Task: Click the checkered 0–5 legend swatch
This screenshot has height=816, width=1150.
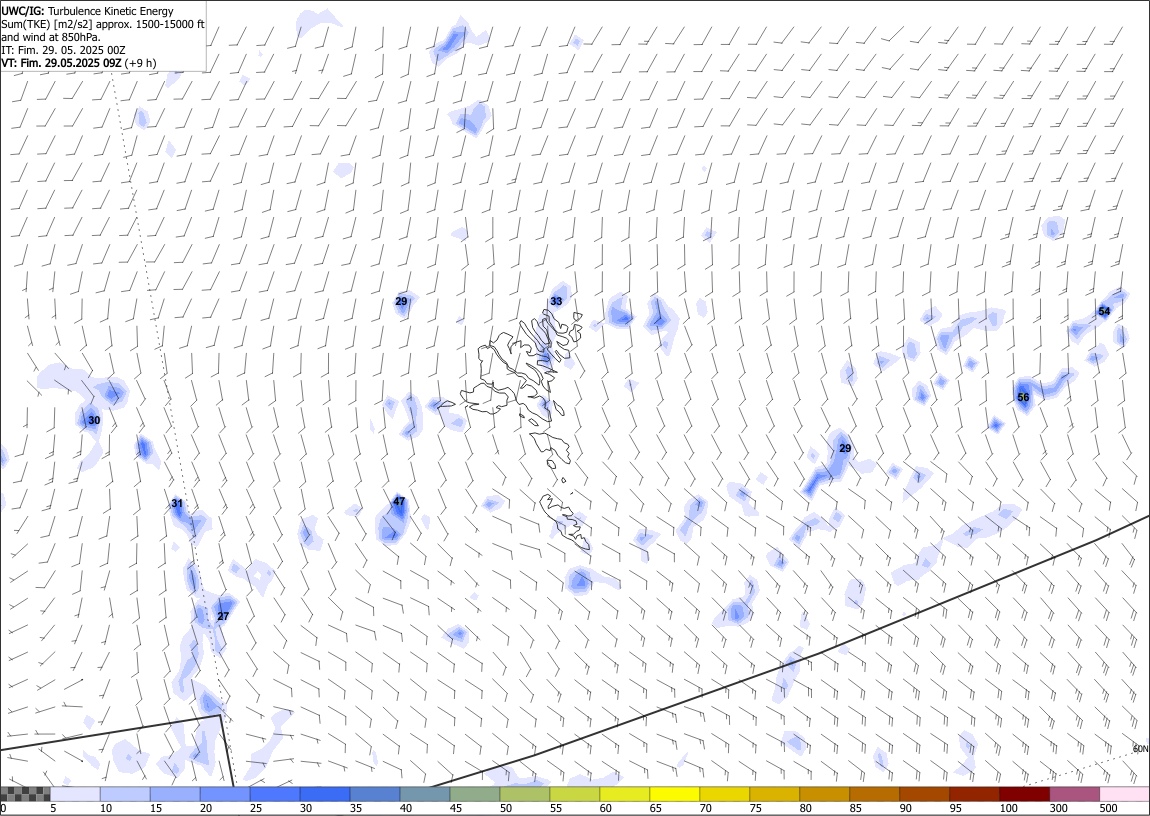Action: coord(26,794)
